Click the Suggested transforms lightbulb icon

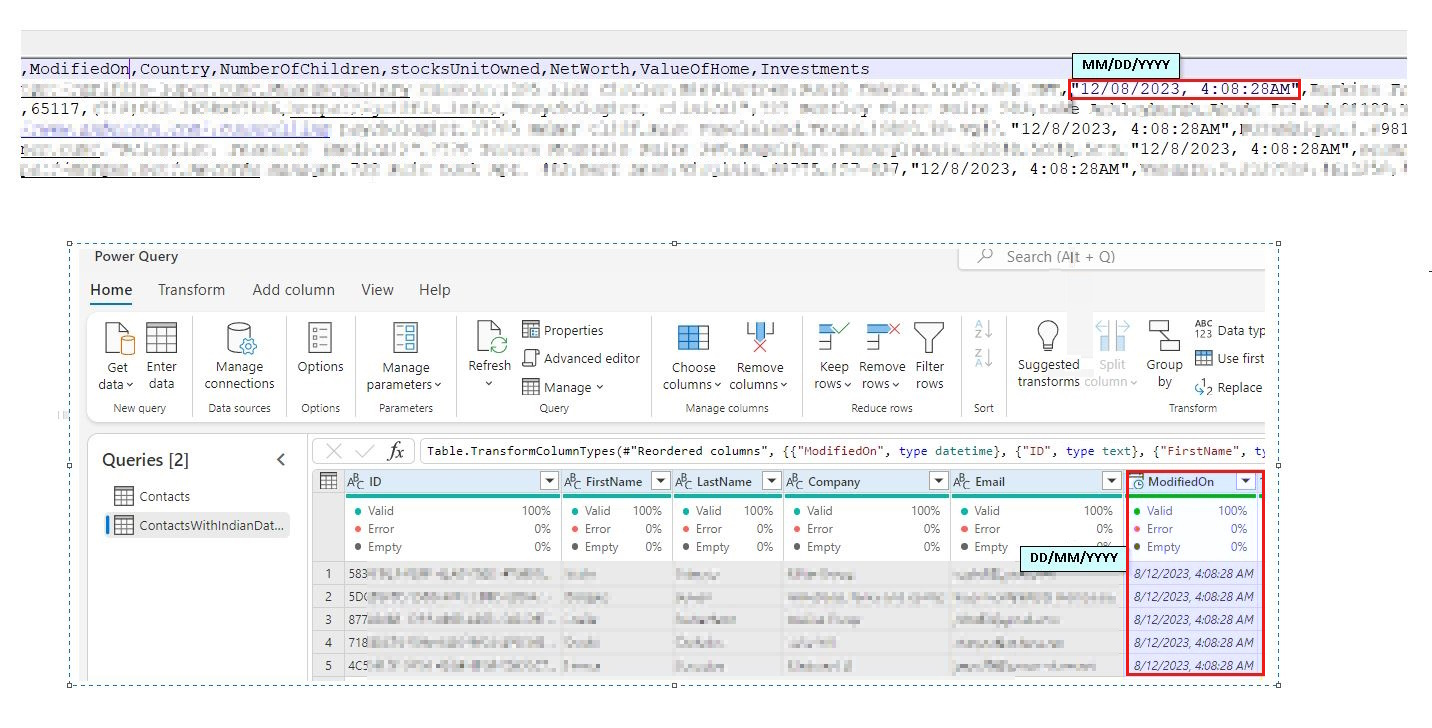[1047, 336]
